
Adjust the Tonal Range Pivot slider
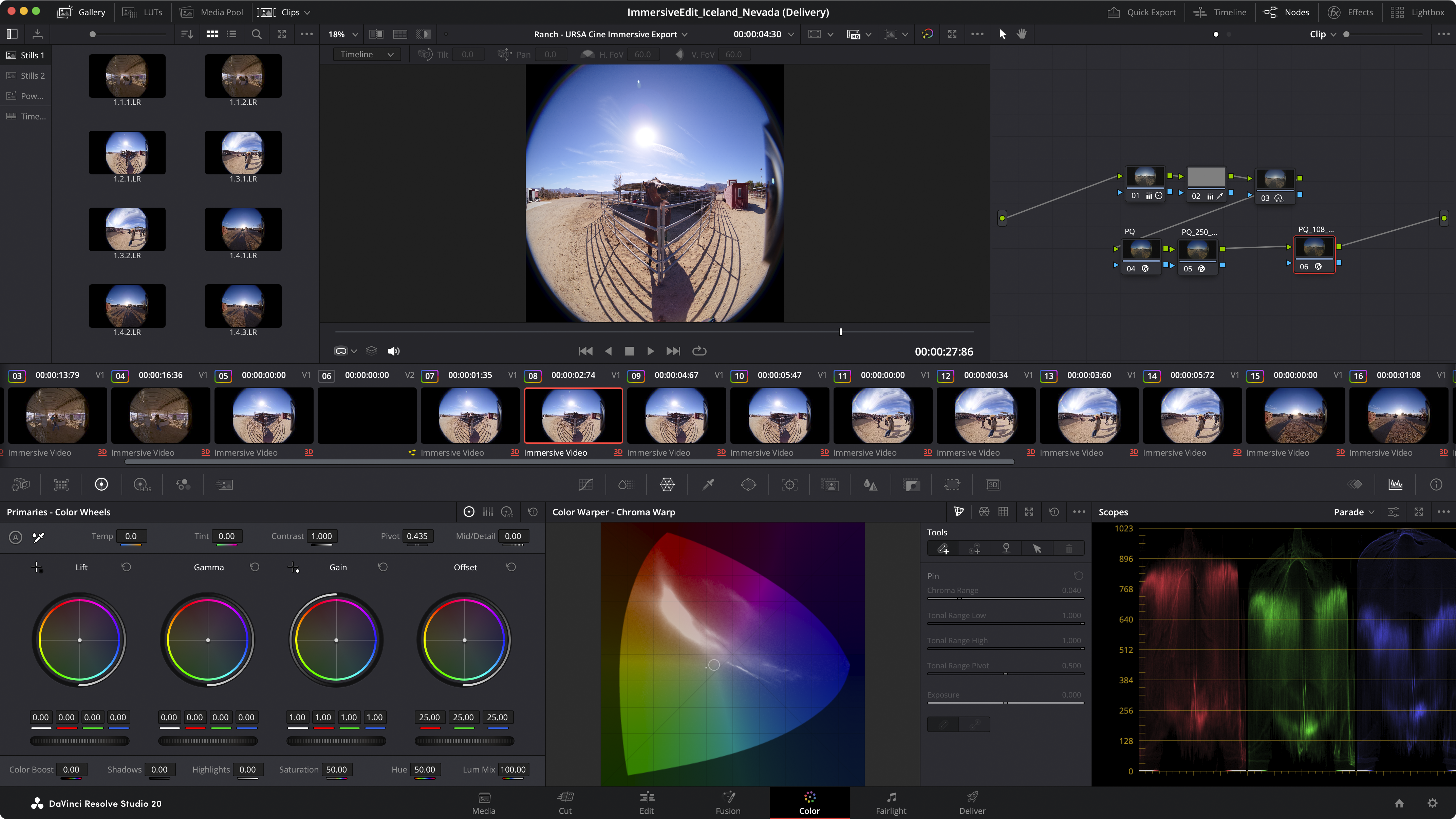click(x=1005, y=673)
